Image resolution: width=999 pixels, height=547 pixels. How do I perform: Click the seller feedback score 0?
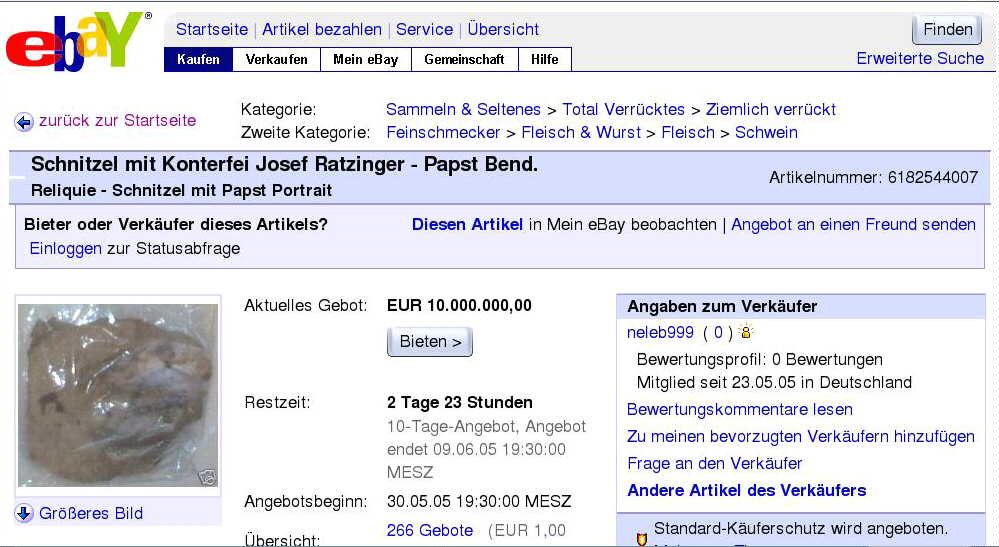(x=718, y=332)
